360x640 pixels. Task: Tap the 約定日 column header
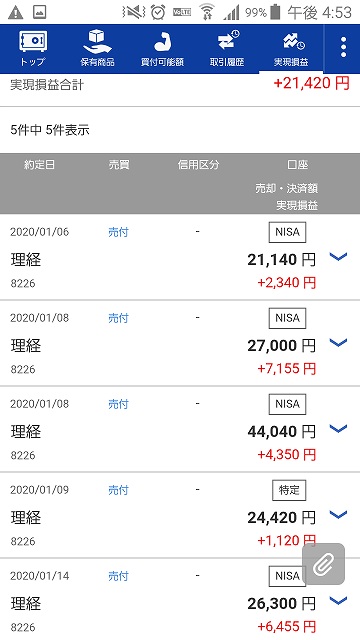(x=39, y=165)
